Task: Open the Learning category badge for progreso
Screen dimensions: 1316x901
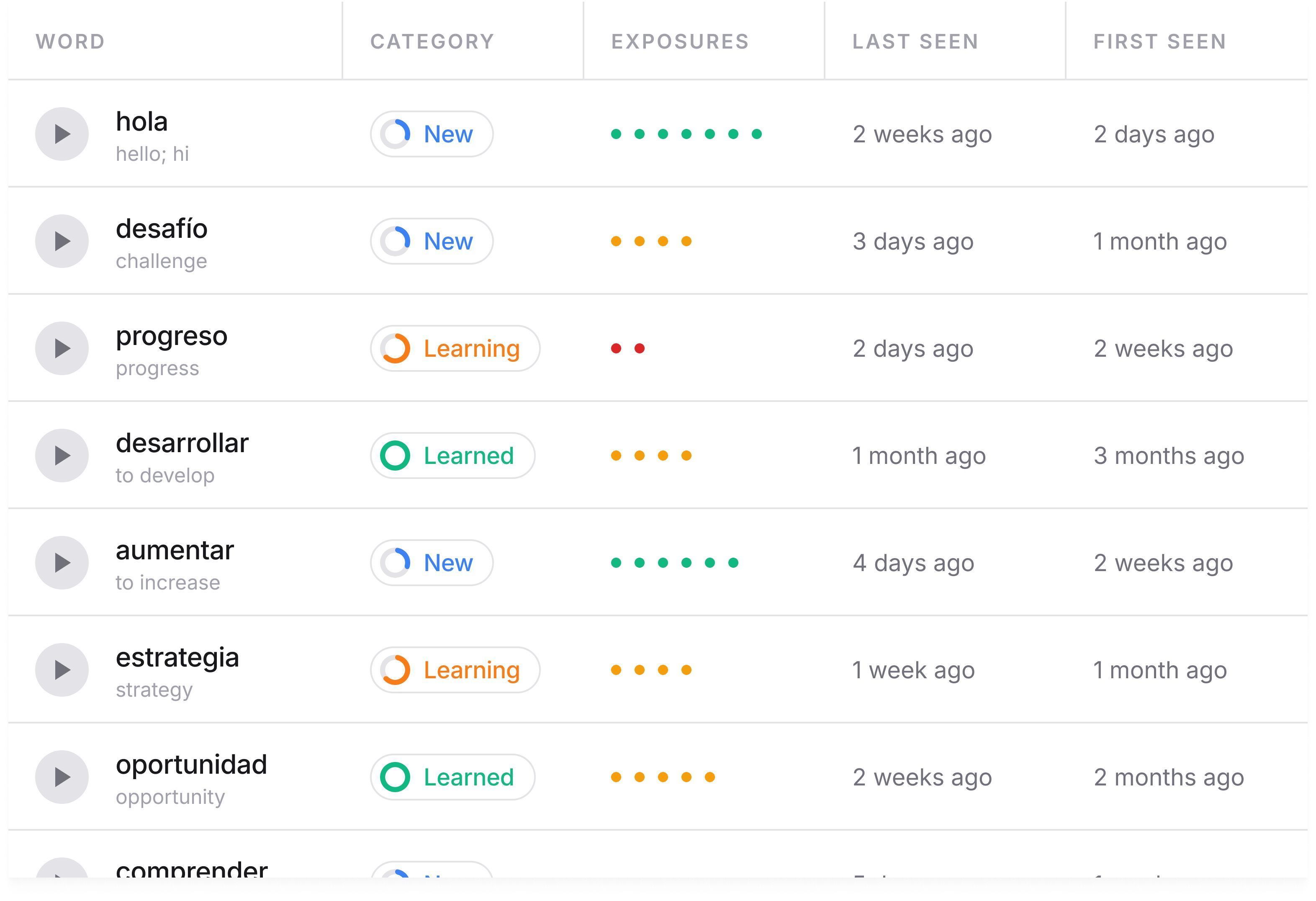Action: [455, 348]
